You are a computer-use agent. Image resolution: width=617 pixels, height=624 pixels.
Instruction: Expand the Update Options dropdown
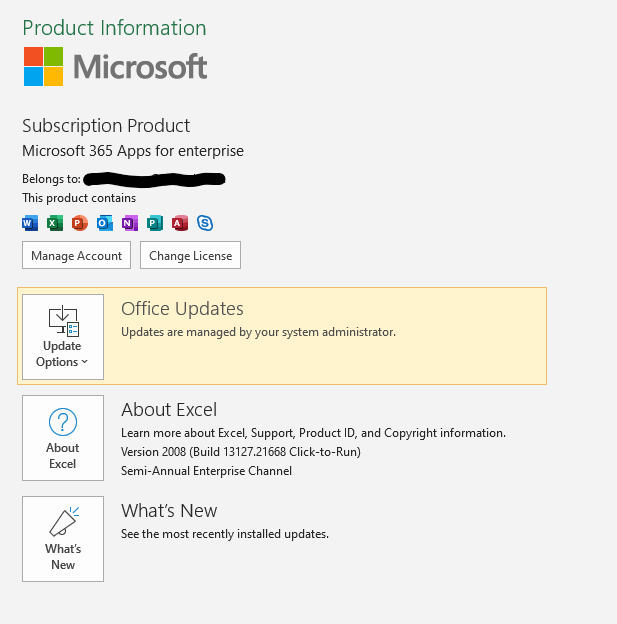coord(63,337)
